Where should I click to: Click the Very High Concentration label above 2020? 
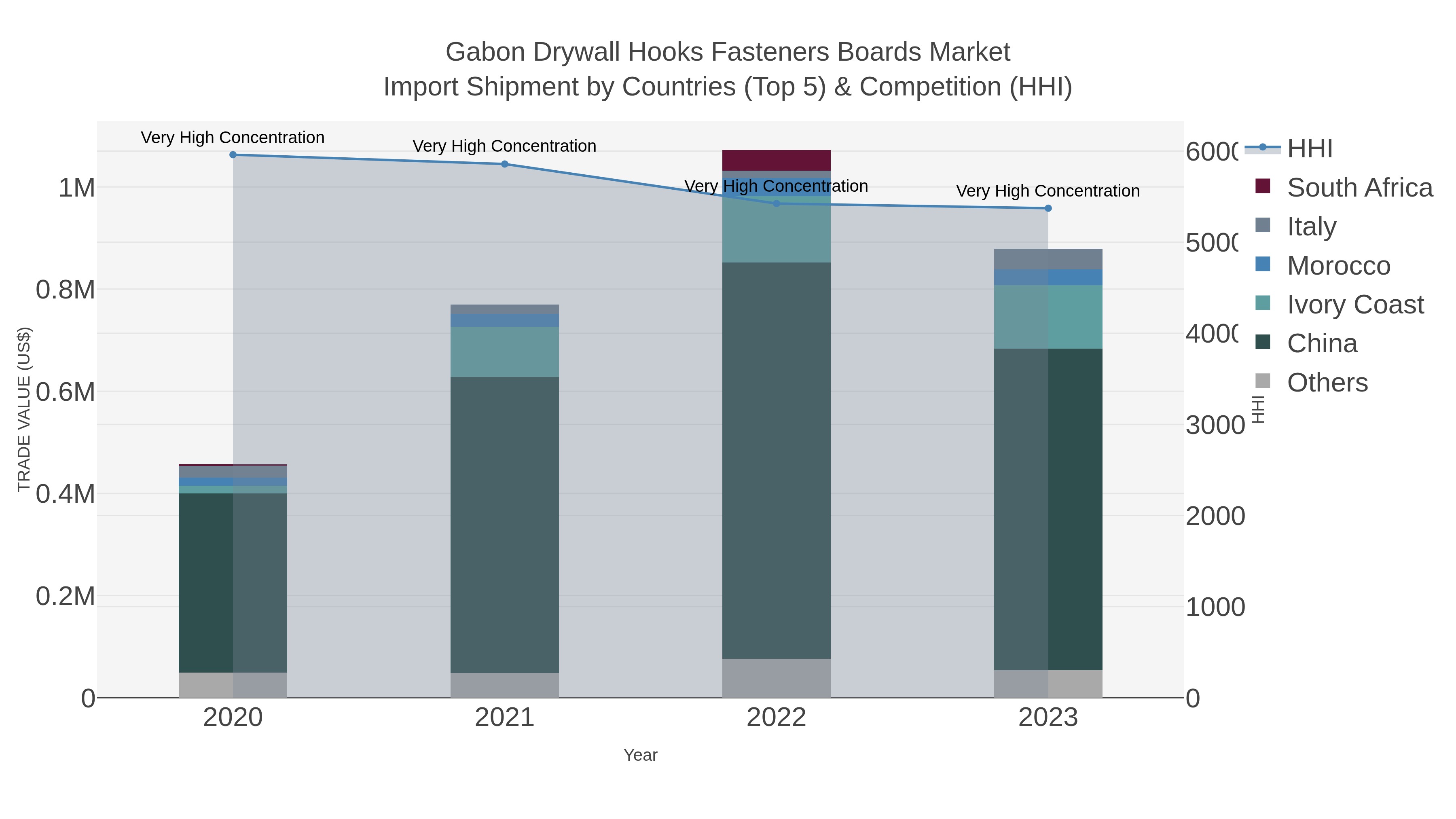(x=233, y=138)
